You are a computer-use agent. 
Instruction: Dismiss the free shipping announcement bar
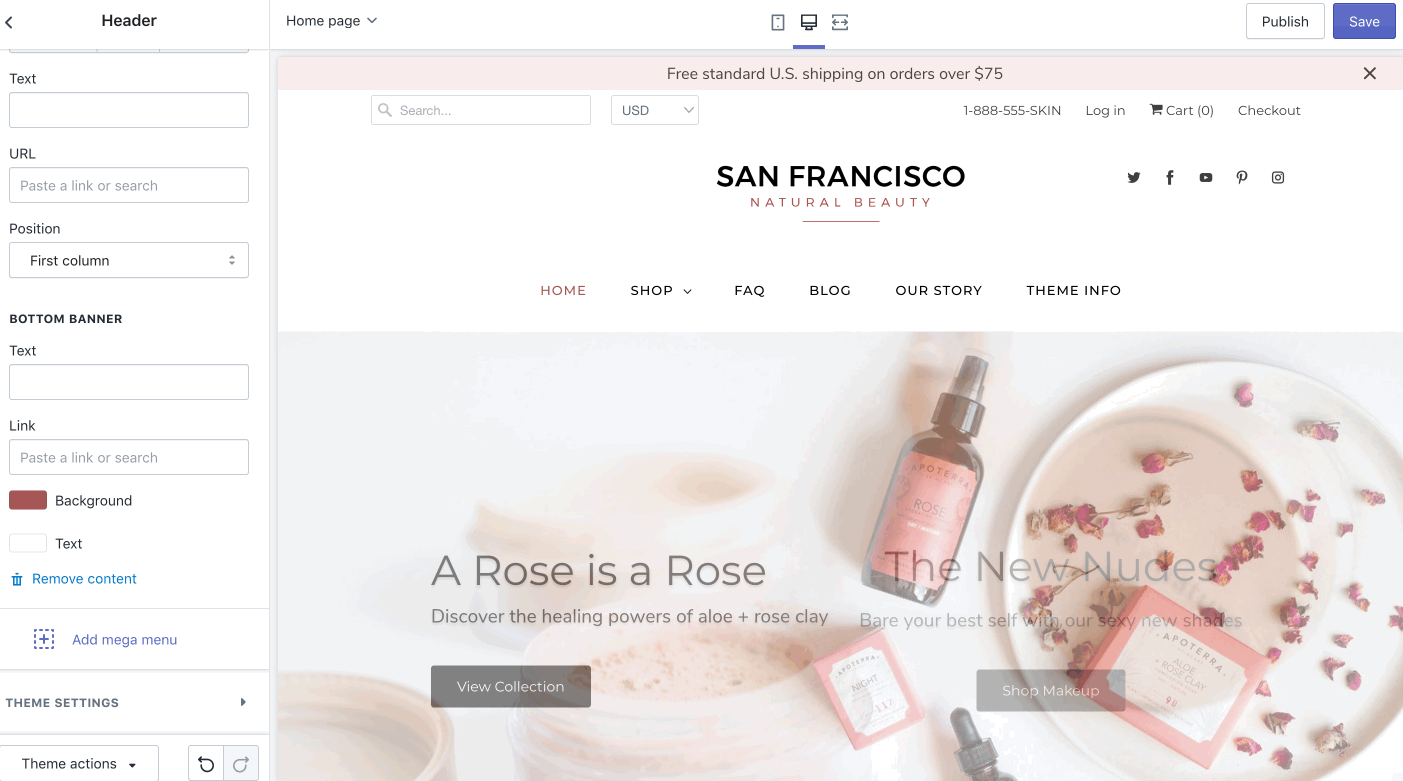[1370, 73]
